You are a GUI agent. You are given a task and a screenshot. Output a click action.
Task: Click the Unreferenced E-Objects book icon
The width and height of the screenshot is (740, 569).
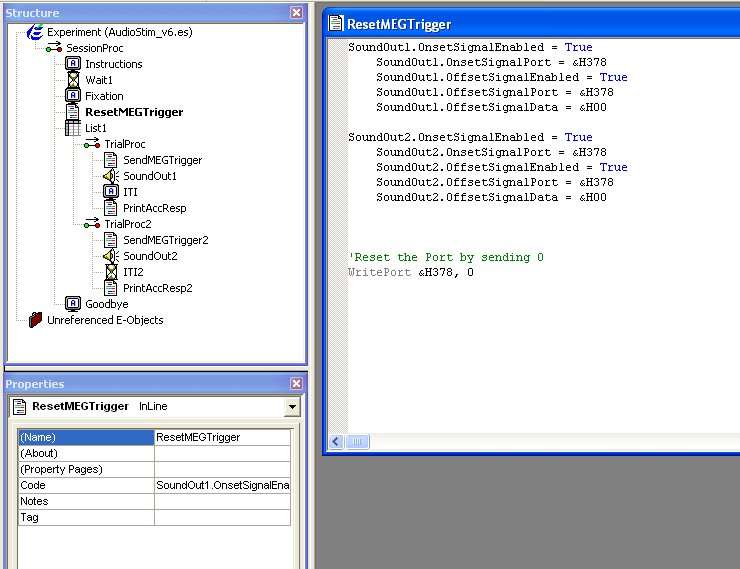pos(35,320)
